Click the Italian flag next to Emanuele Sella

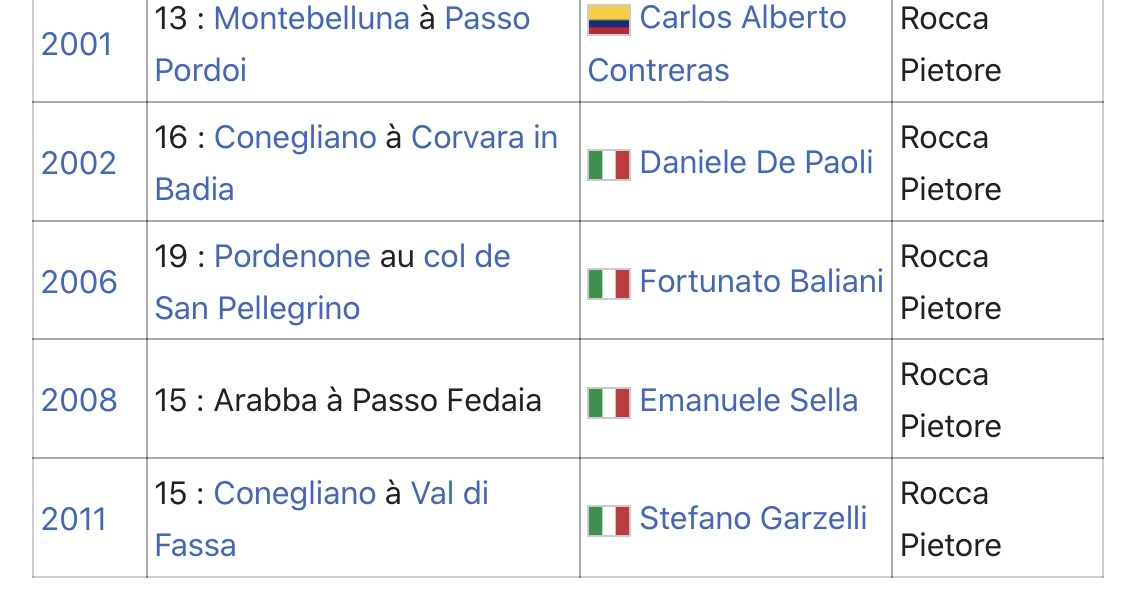pos(609,402)
